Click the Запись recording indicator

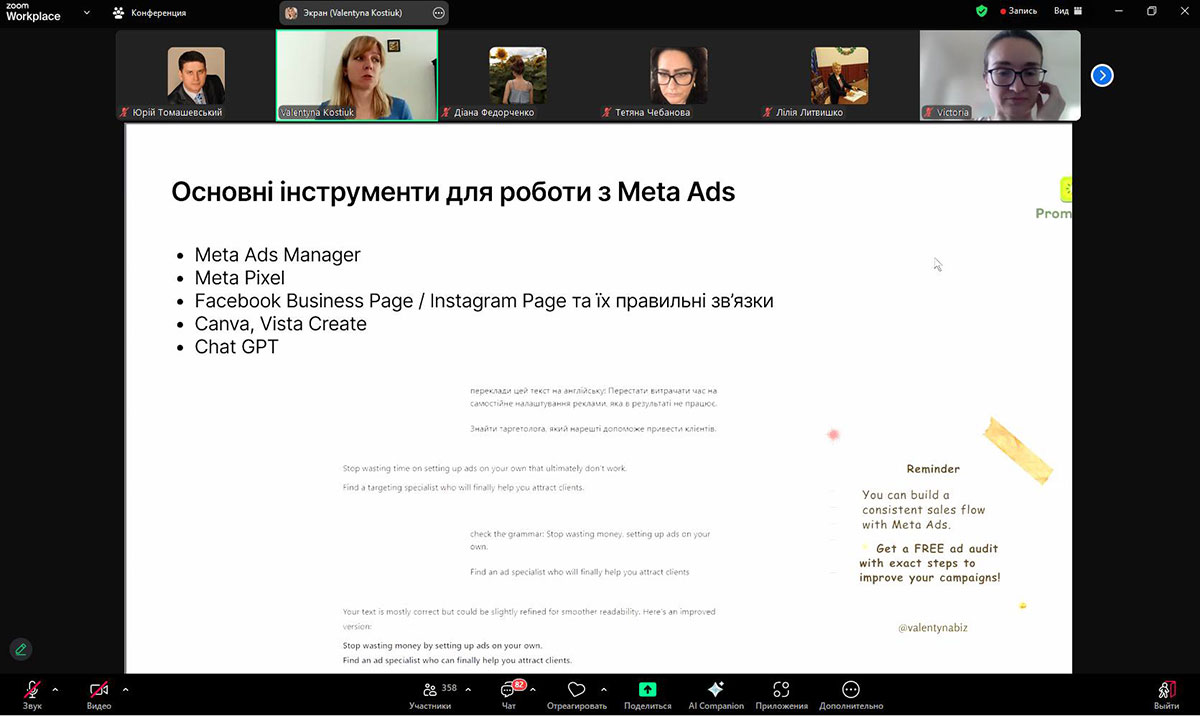[x=1019, y=11]
